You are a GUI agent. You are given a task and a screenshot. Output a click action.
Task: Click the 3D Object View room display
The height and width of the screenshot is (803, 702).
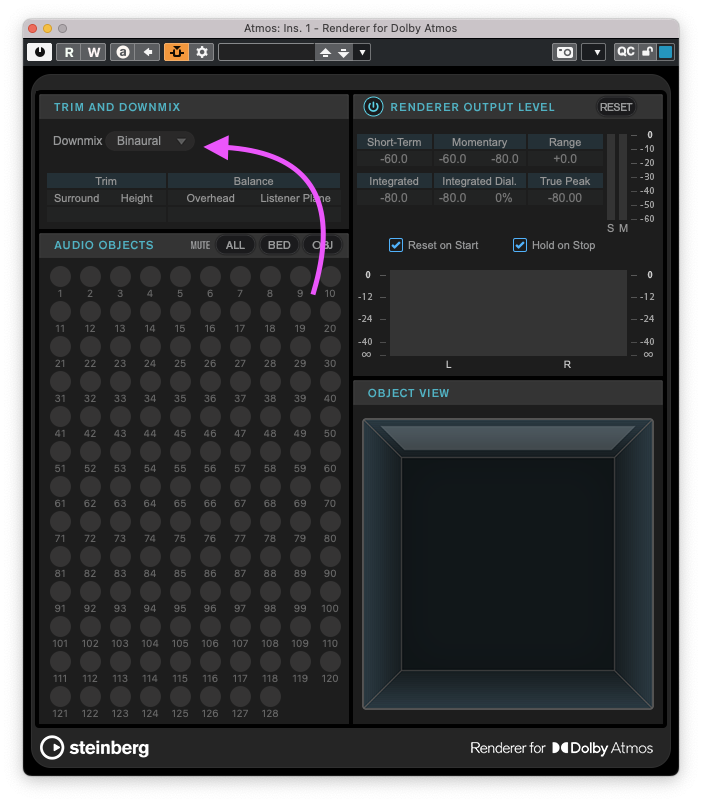[507, 564]
